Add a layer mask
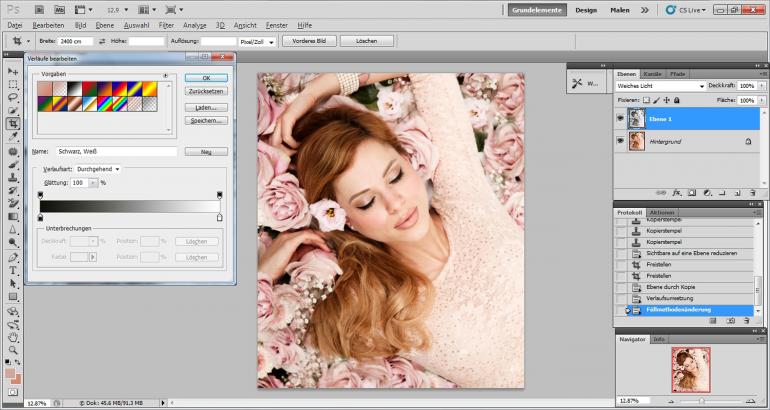Screen dimensions: 770x410 tap(692, 193)
